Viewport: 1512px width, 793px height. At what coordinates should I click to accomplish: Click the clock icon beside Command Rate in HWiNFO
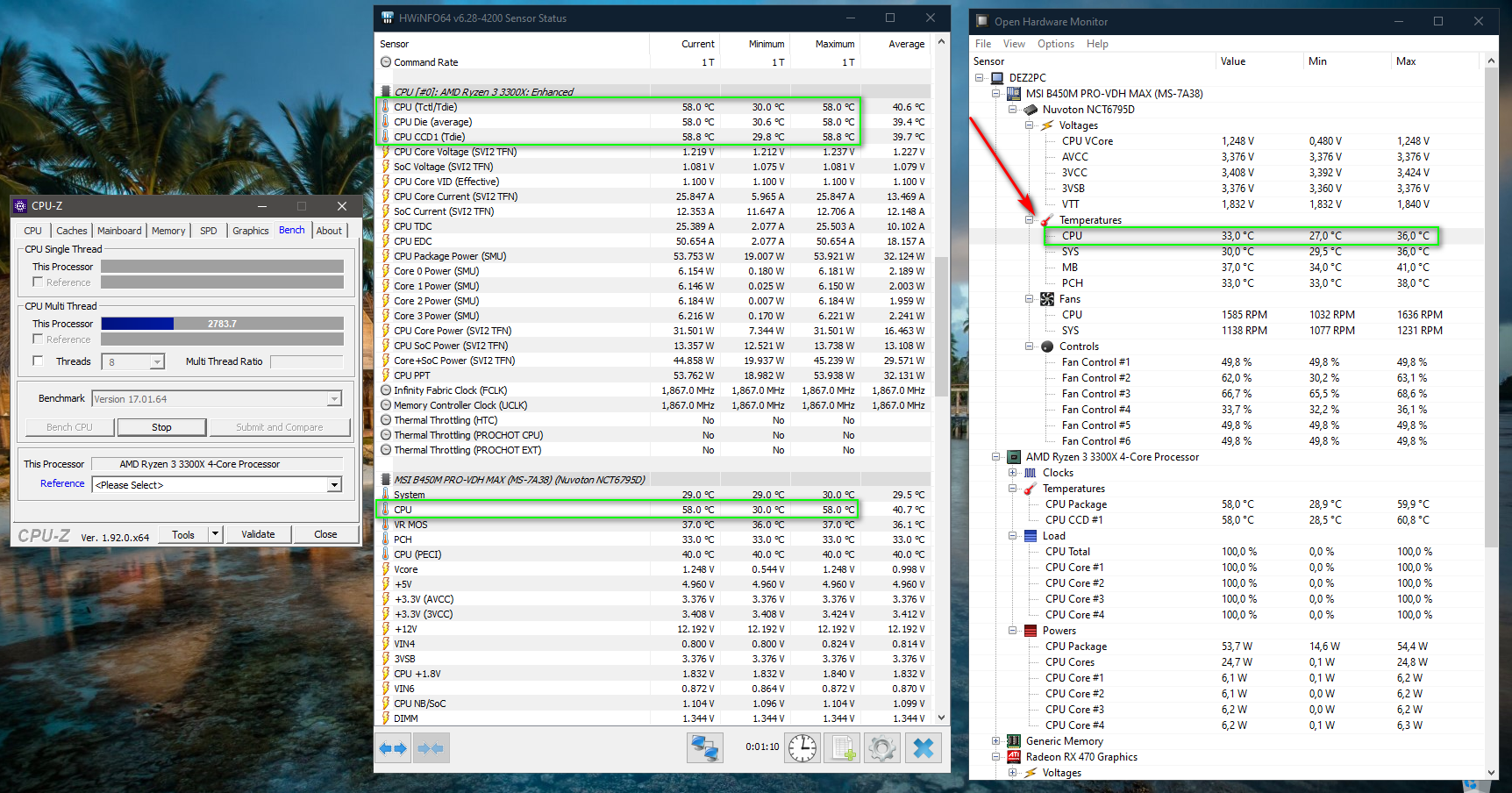386,62
